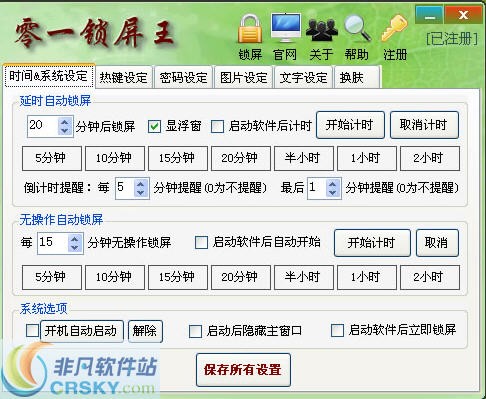Choose 1小时 preset under 延时自动锁屏
486x399 pixels.
pos(367,158)
